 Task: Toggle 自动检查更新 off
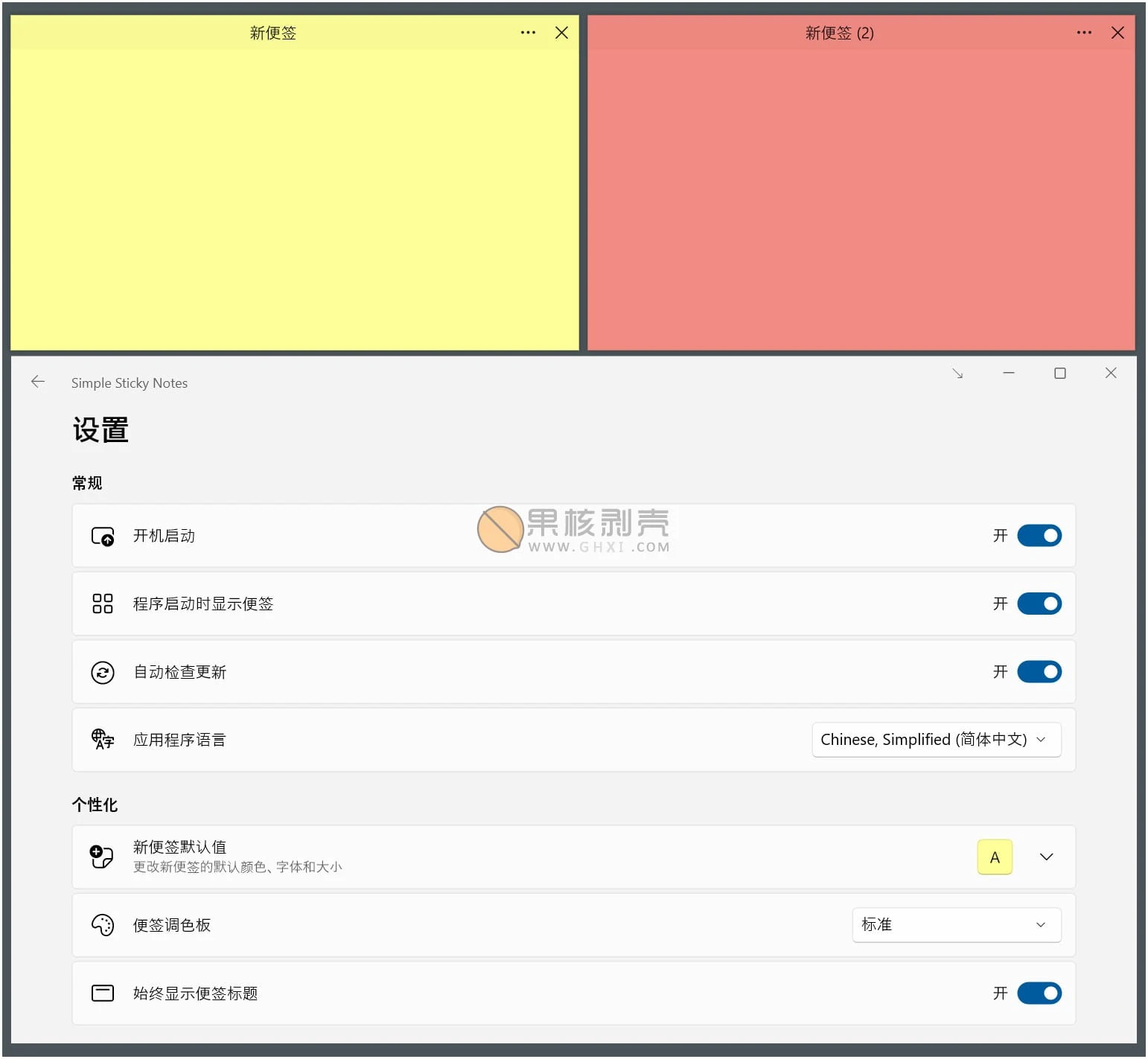[x=1039, y=672]
